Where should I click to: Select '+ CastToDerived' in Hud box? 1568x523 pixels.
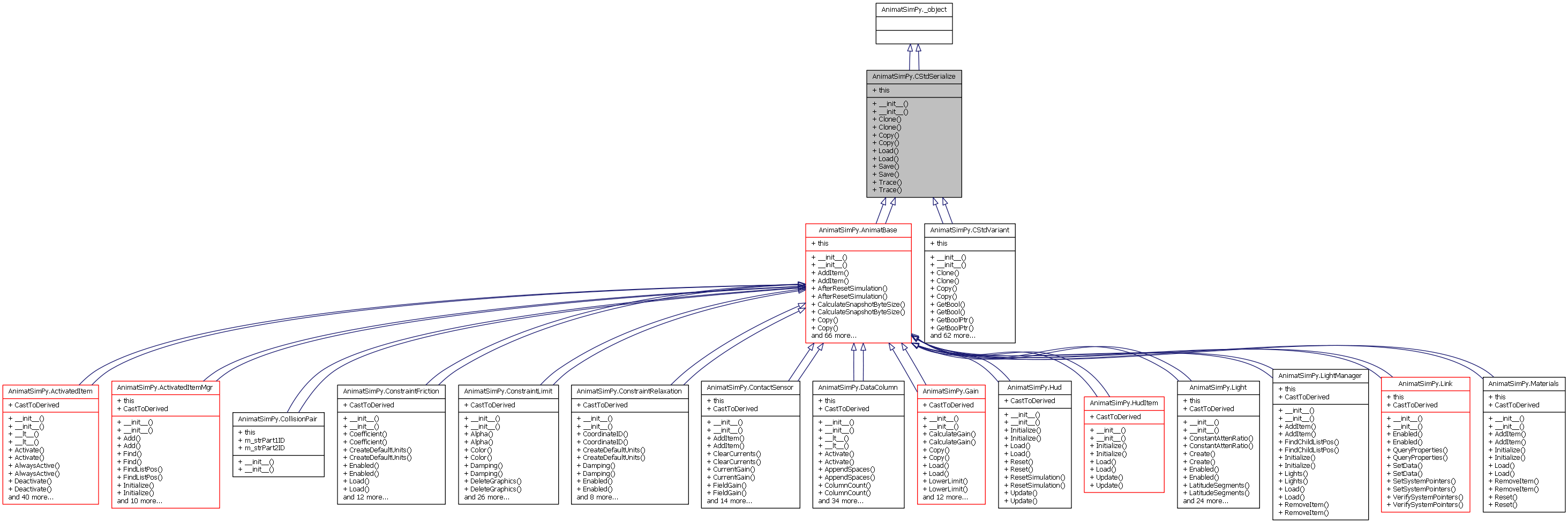1030,401
